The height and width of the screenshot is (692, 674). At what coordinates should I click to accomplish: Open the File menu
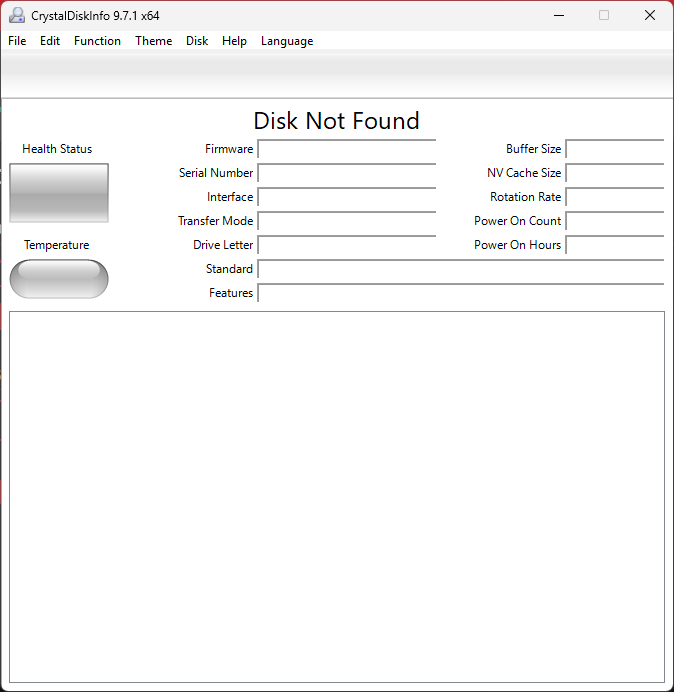click(17, 41)
